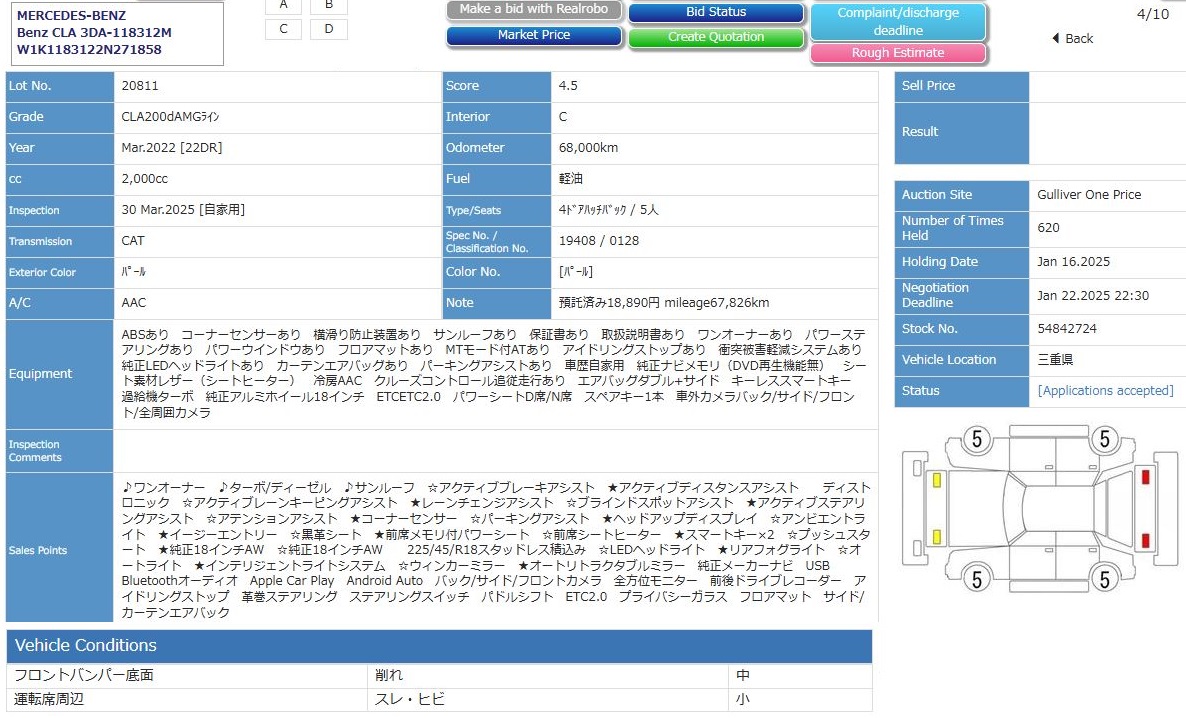Select the upper yellow headlight marker on diagram

click(x=937, y=480)
